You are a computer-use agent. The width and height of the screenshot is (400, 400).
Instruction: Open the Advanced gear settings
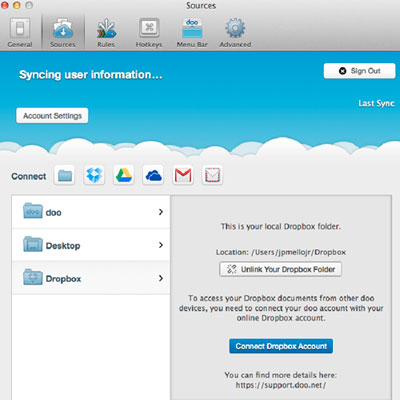235,33
